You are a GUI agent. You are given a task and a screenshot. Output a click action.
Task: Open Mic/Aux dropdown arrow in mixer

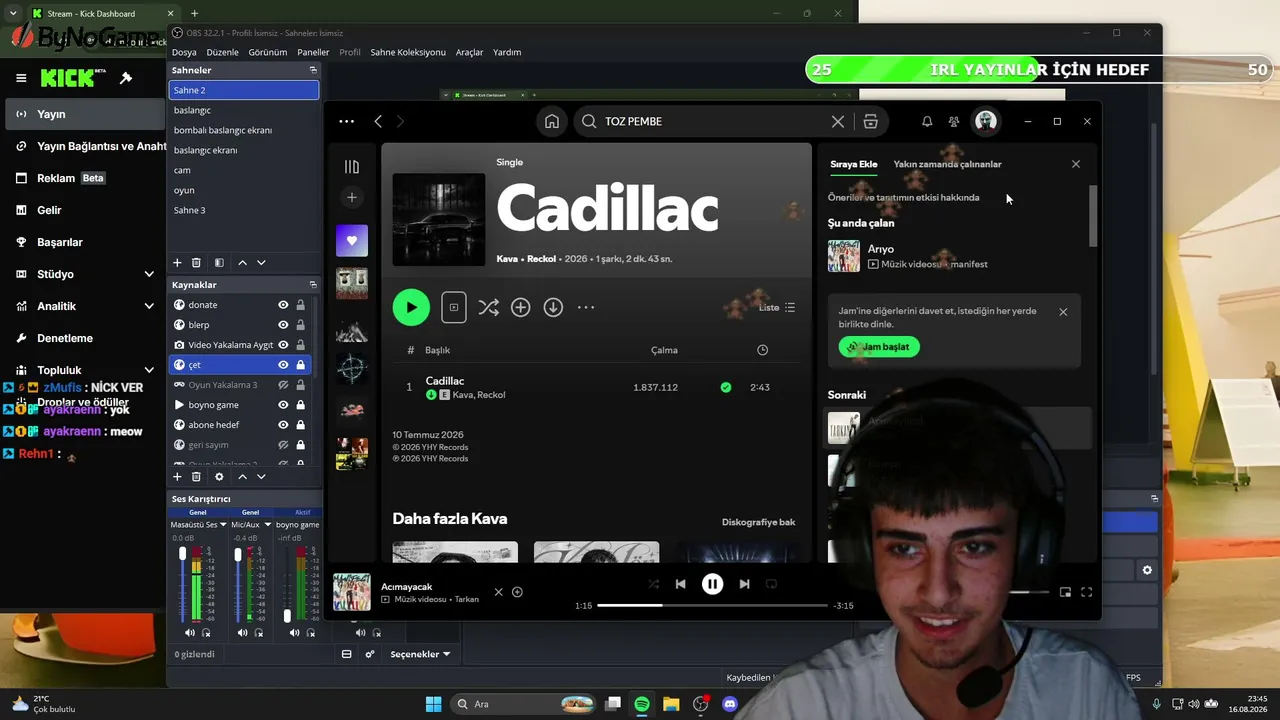tap(267, 525)
